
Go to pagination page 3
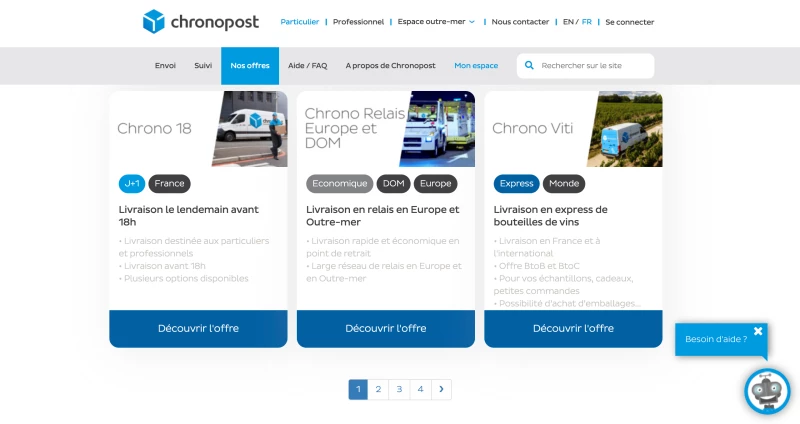(399, 389)
